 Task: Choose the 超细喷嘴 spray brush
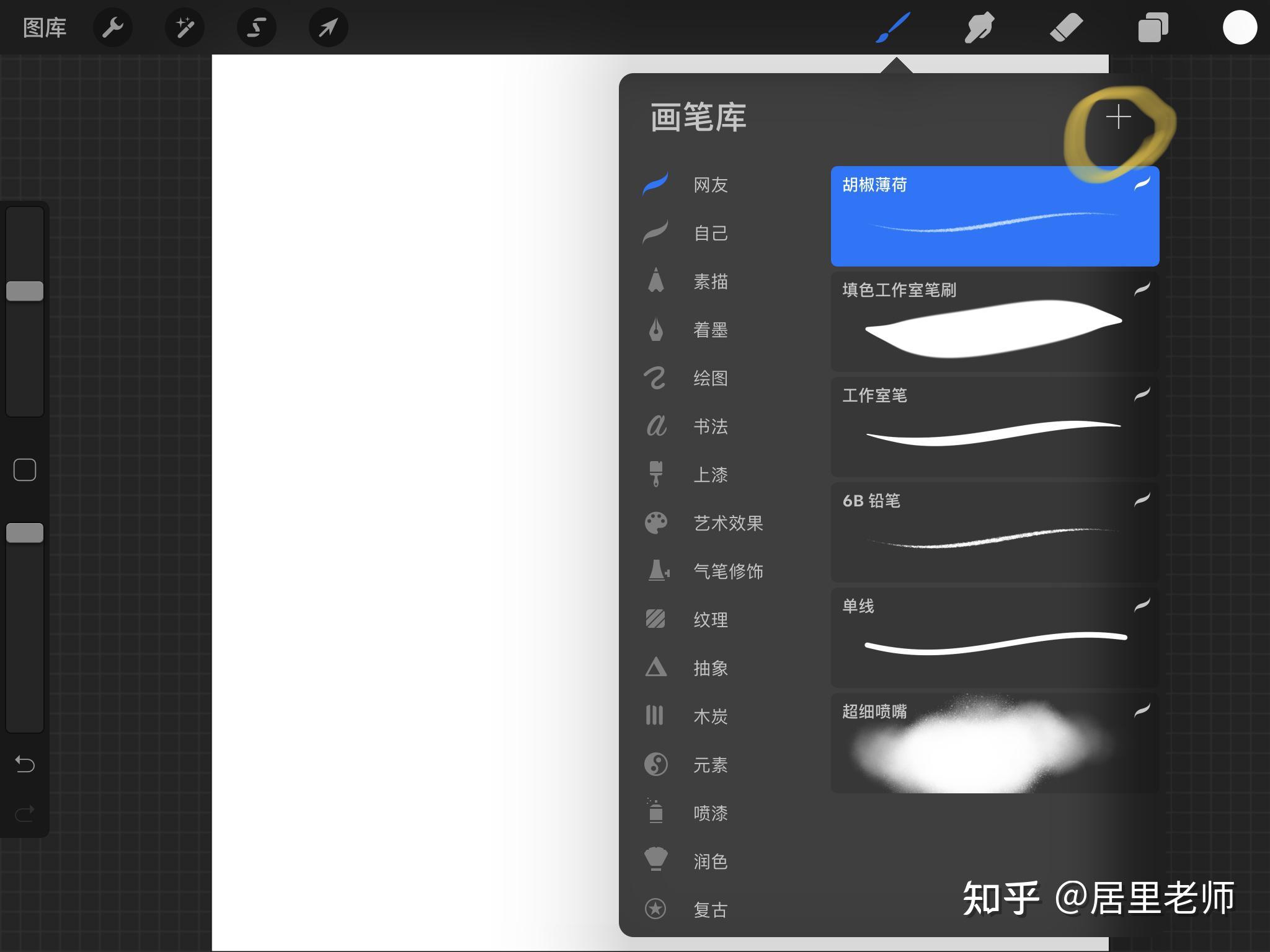point(995,743)
